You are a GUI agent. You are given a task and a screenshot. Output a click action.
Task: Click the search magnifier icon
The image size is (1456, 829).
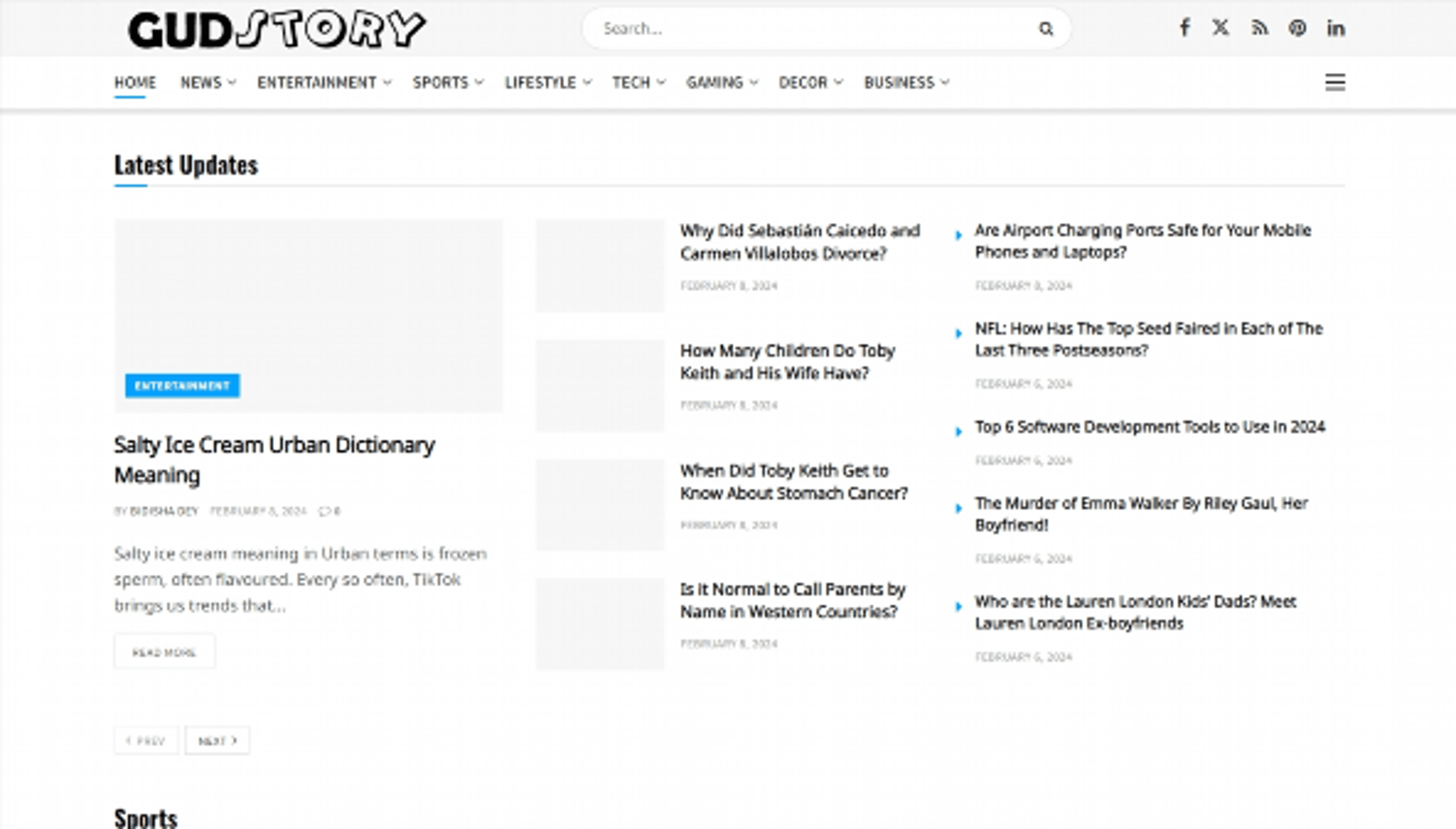click(x=1046, y=28)
